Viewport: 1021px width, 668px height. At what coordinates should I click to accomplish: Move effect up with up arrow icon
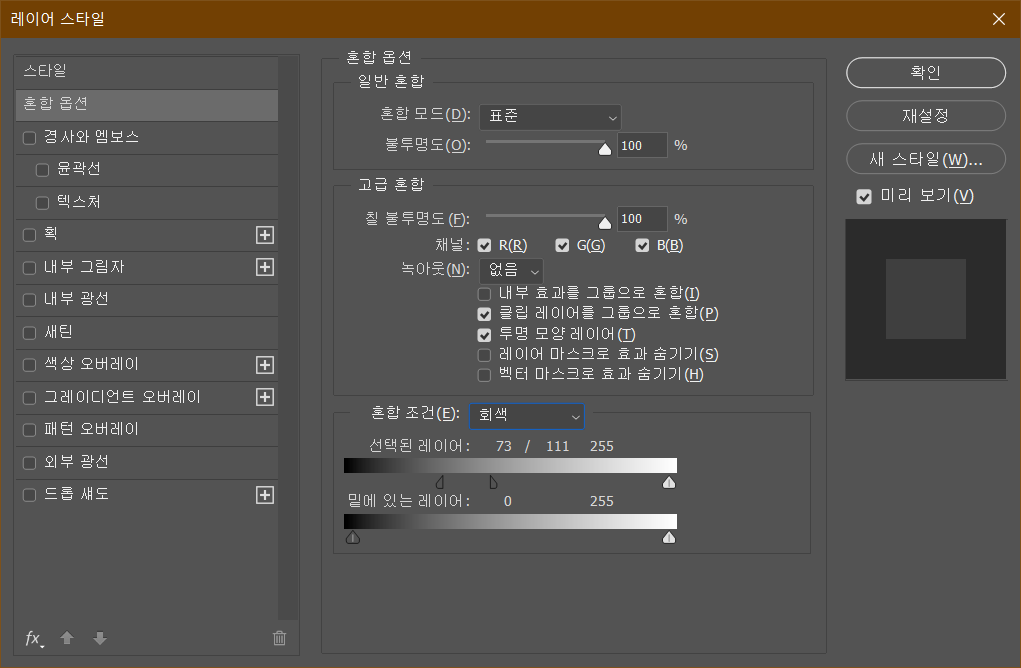coord(67,638)
